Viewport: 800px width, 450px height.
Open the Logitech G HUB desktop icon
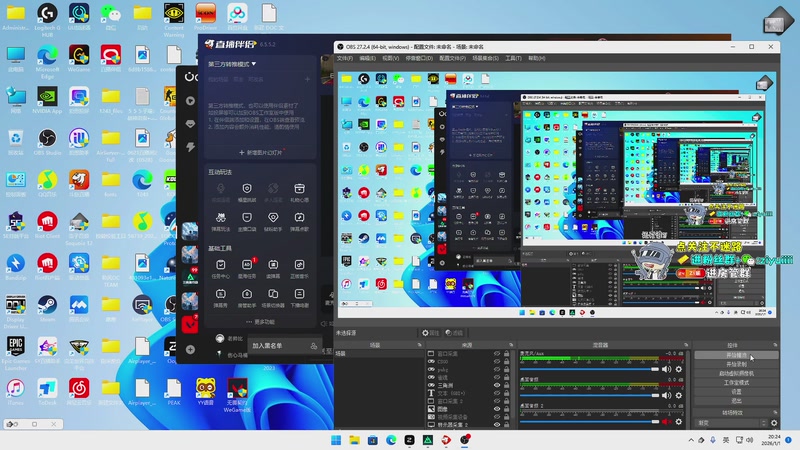click(x=47, y=20)
